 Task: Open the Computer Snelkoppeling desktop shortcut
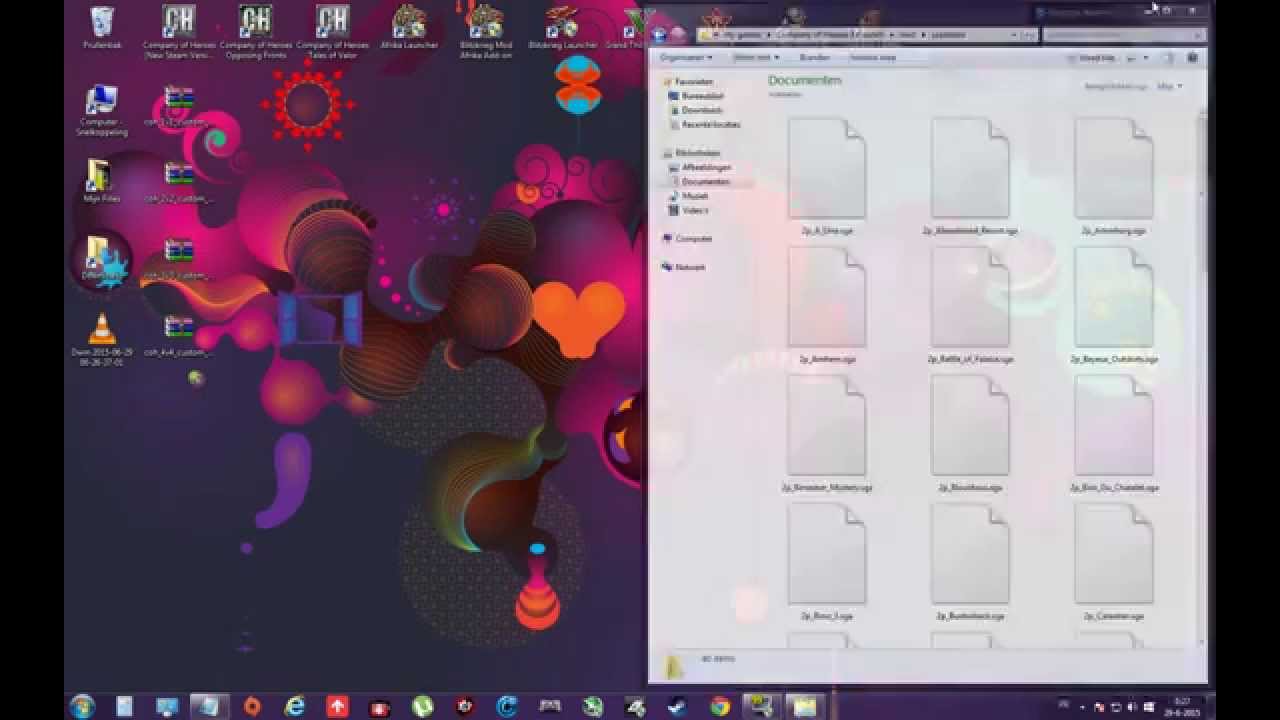click(102, 110)
